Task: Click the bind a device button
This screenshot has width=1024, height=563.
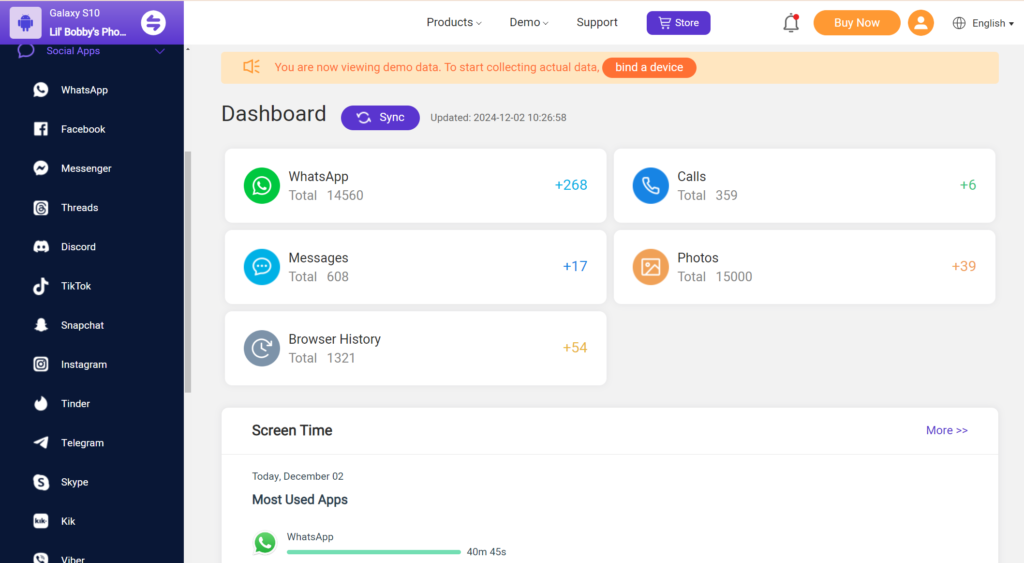Action: (648, 67)
